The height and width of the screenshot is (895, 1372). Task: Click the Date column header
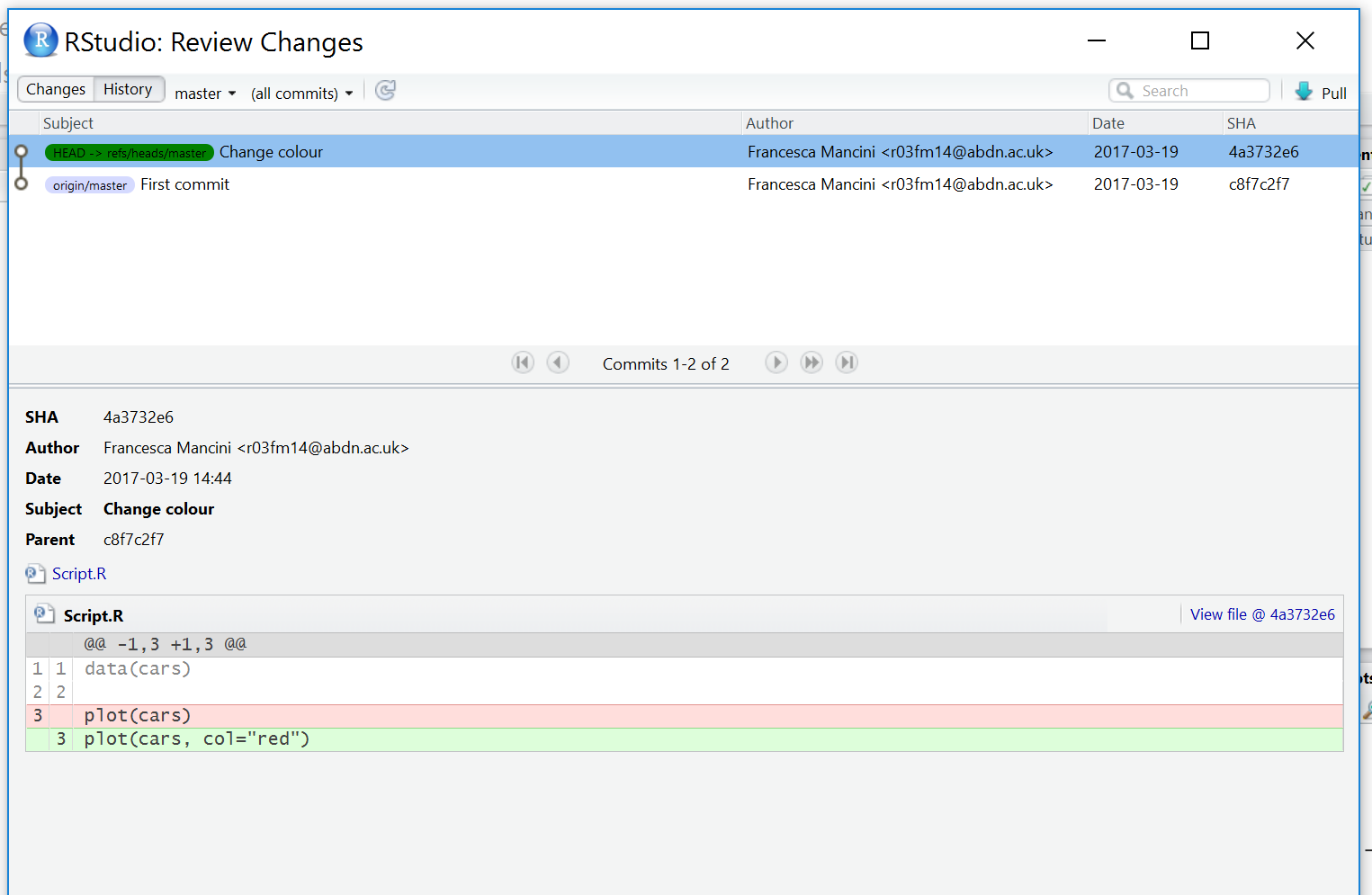coord(1108,123)
